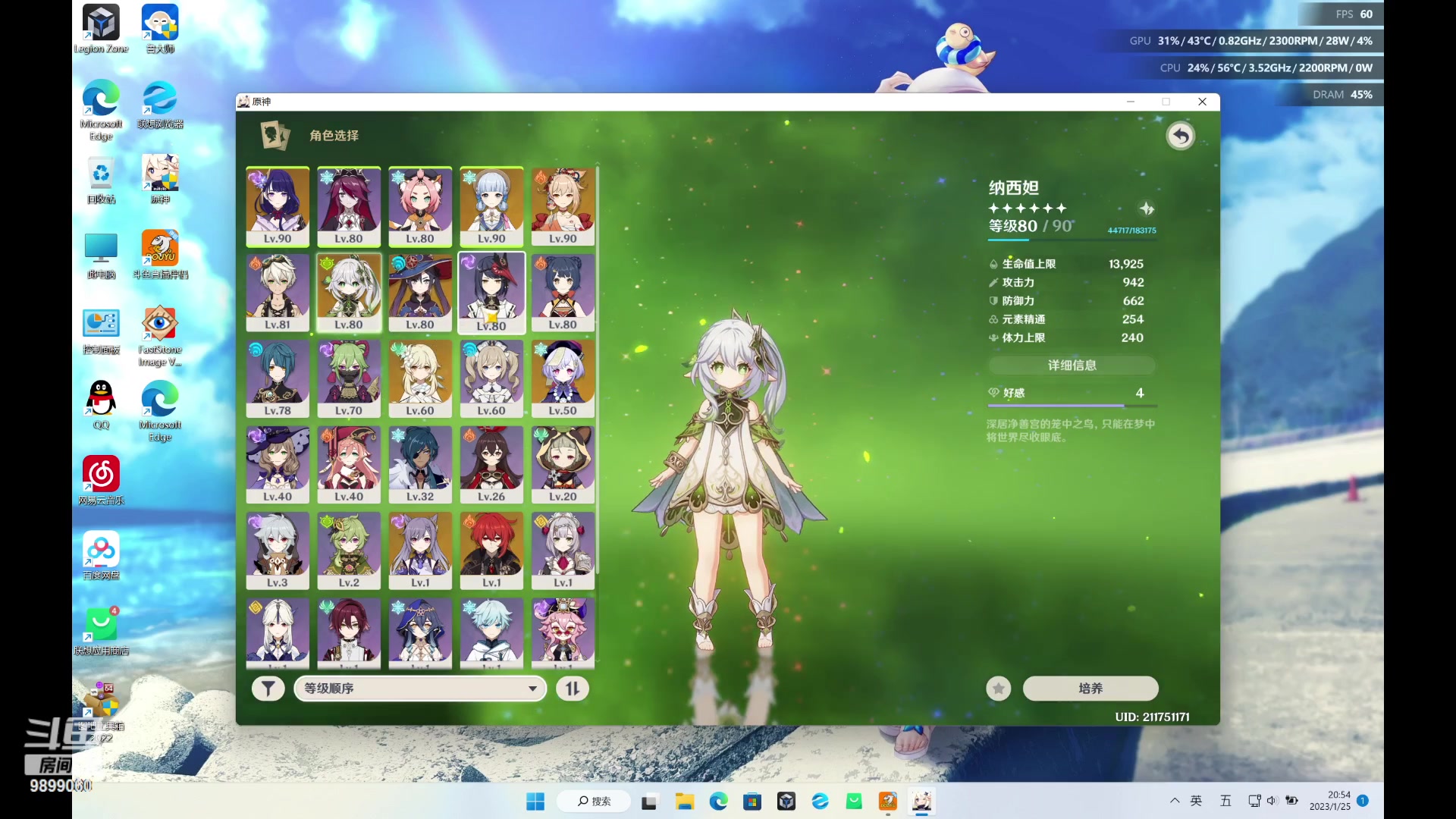Open the 等级顺序 sort dropdown
The width and height of the screenshot is (1456, 819).
tap(420, 689)
